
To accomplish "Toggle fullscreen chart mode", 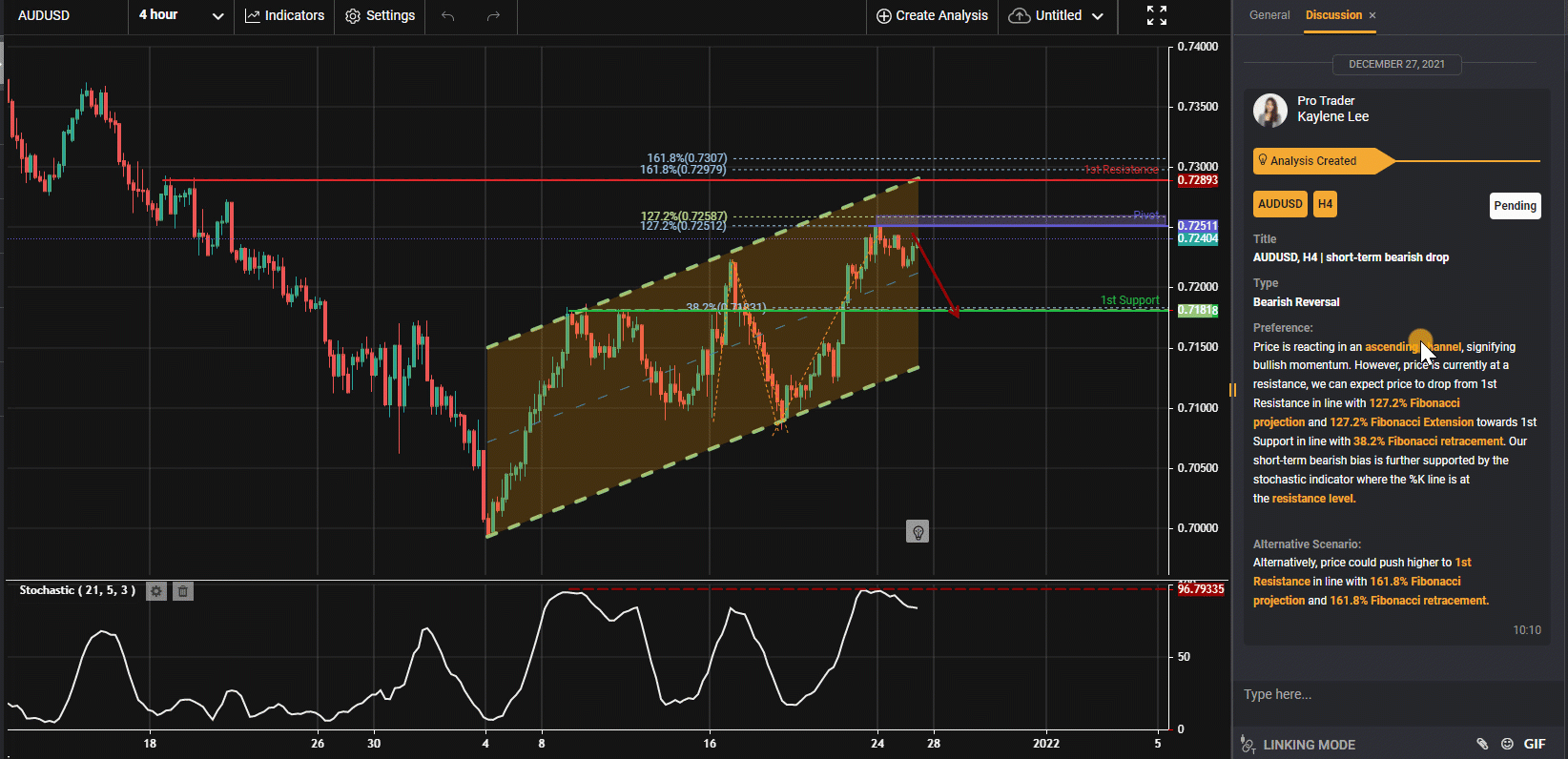I will (x=1157, y=15).
